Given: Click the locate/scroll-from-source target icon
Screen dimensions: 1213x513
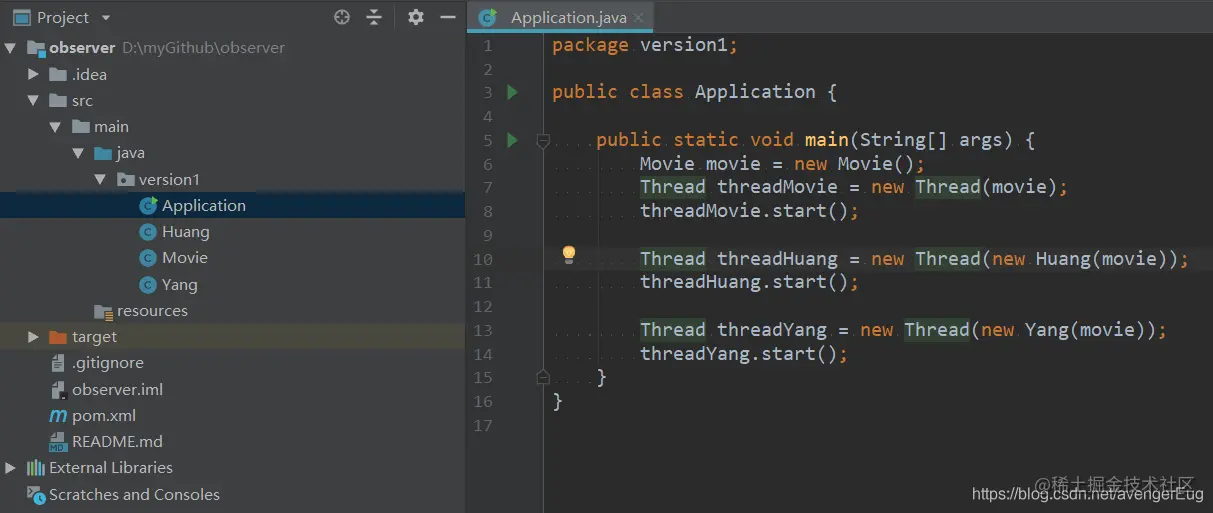Looking at the screenshot, I should click(342, 17).
